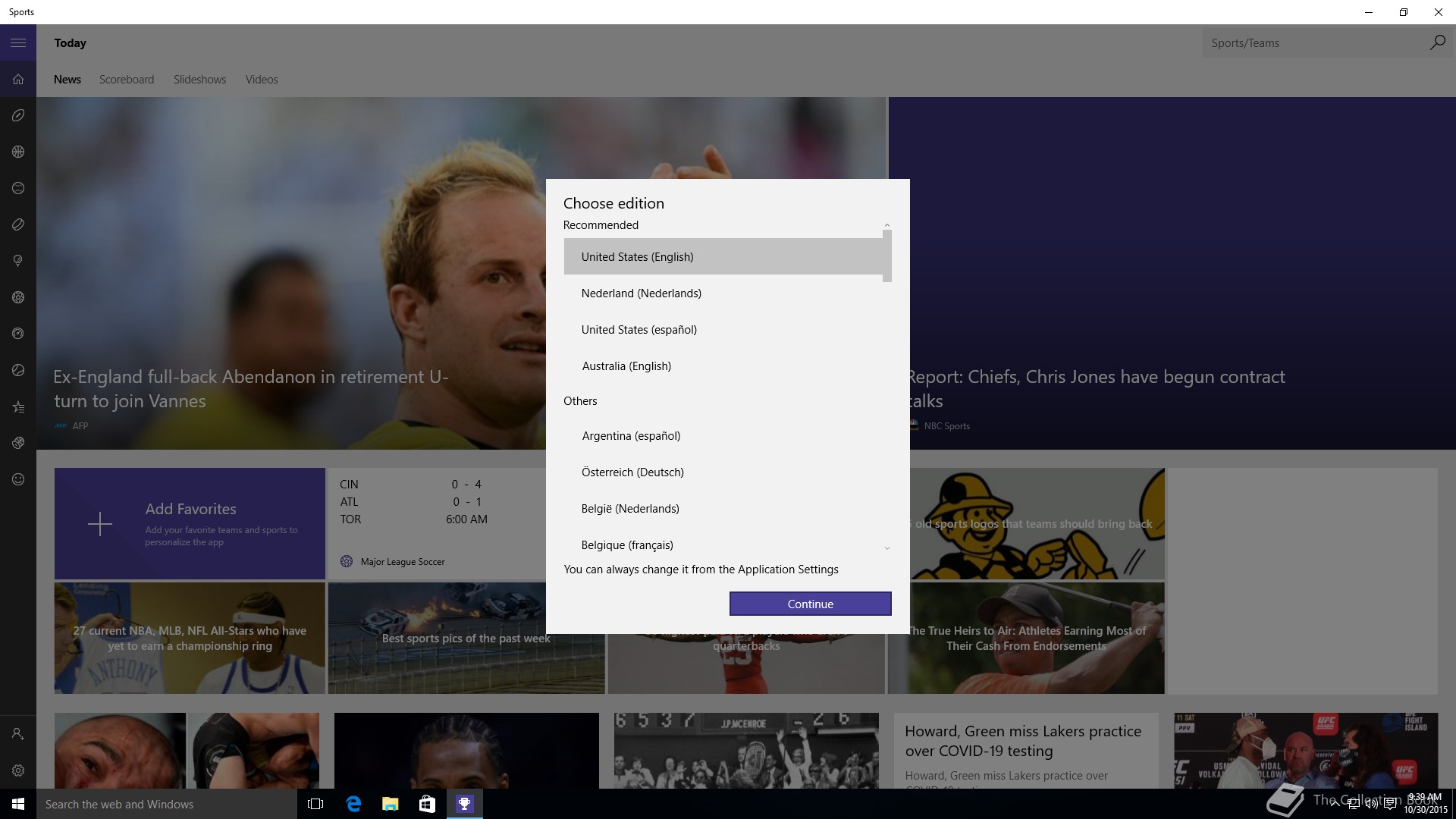Open Task View on the taskbar
The height and width of the screenshot is (819, 1456).
[x=315, y=804]
